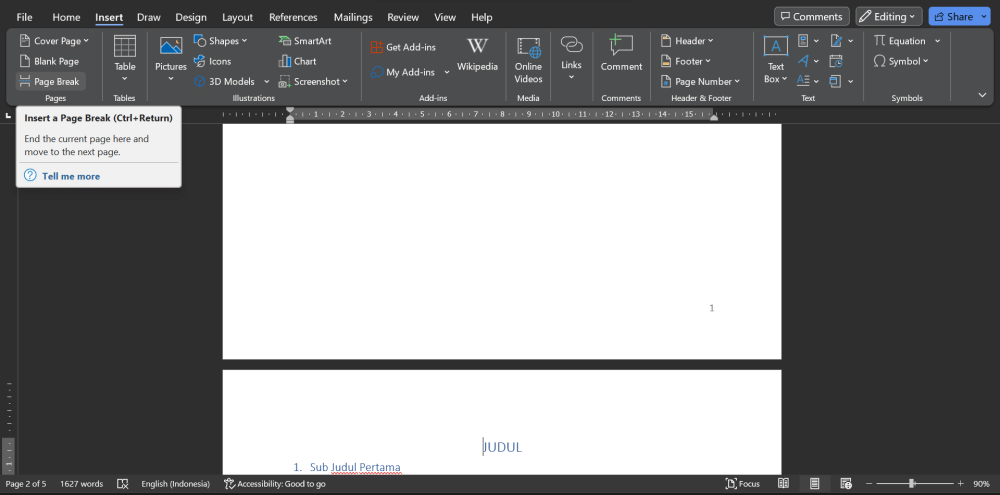Collapse the ribbon using the chevron
Viewport: 1000px width, 495px height.
pos(982,95)
